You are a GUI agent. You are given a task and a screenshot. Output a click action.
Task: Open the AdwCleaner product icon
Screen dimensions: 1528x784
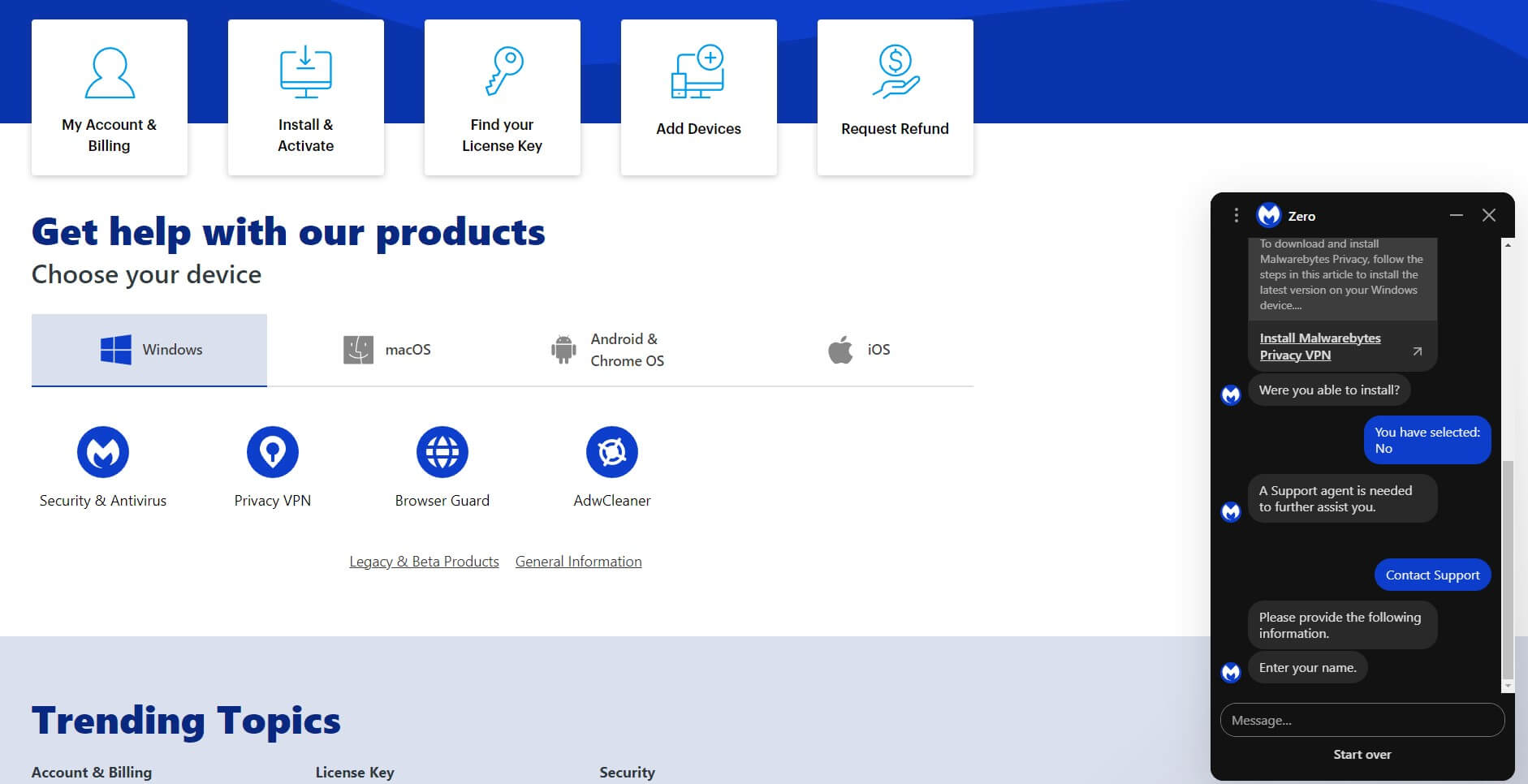click(612, 452)
